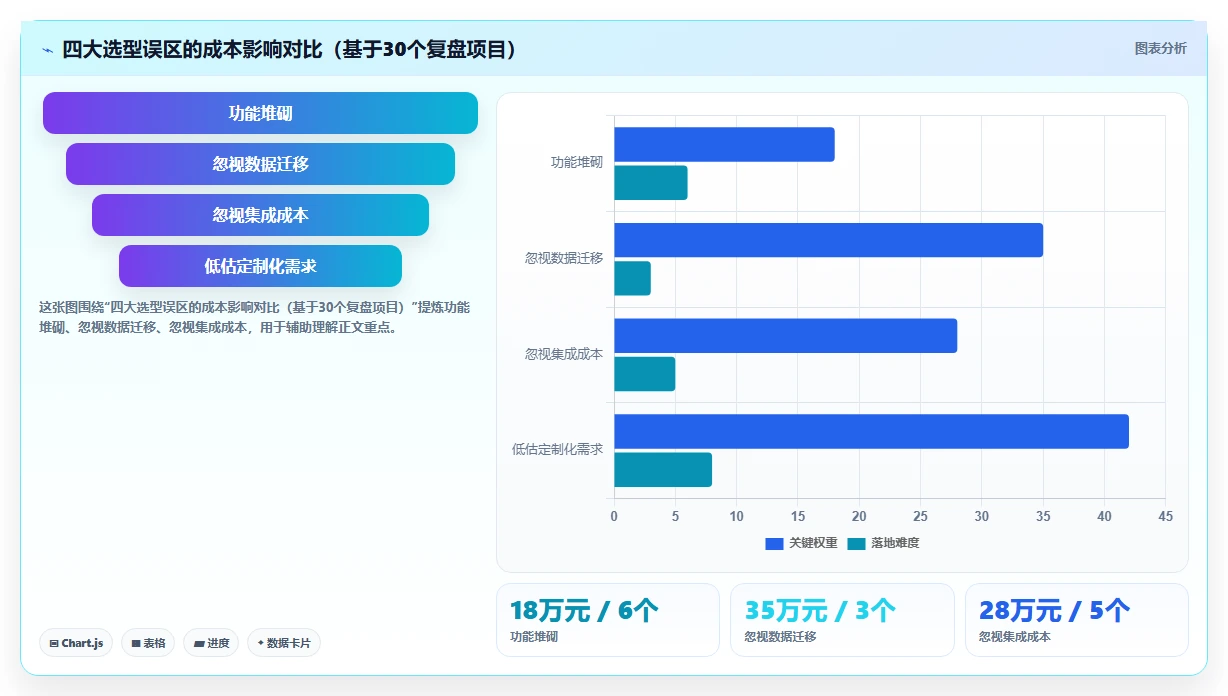The image size is (1228, 696).
Task: Click the 28万元 / 5个 data card
Action: (1077, 620)
